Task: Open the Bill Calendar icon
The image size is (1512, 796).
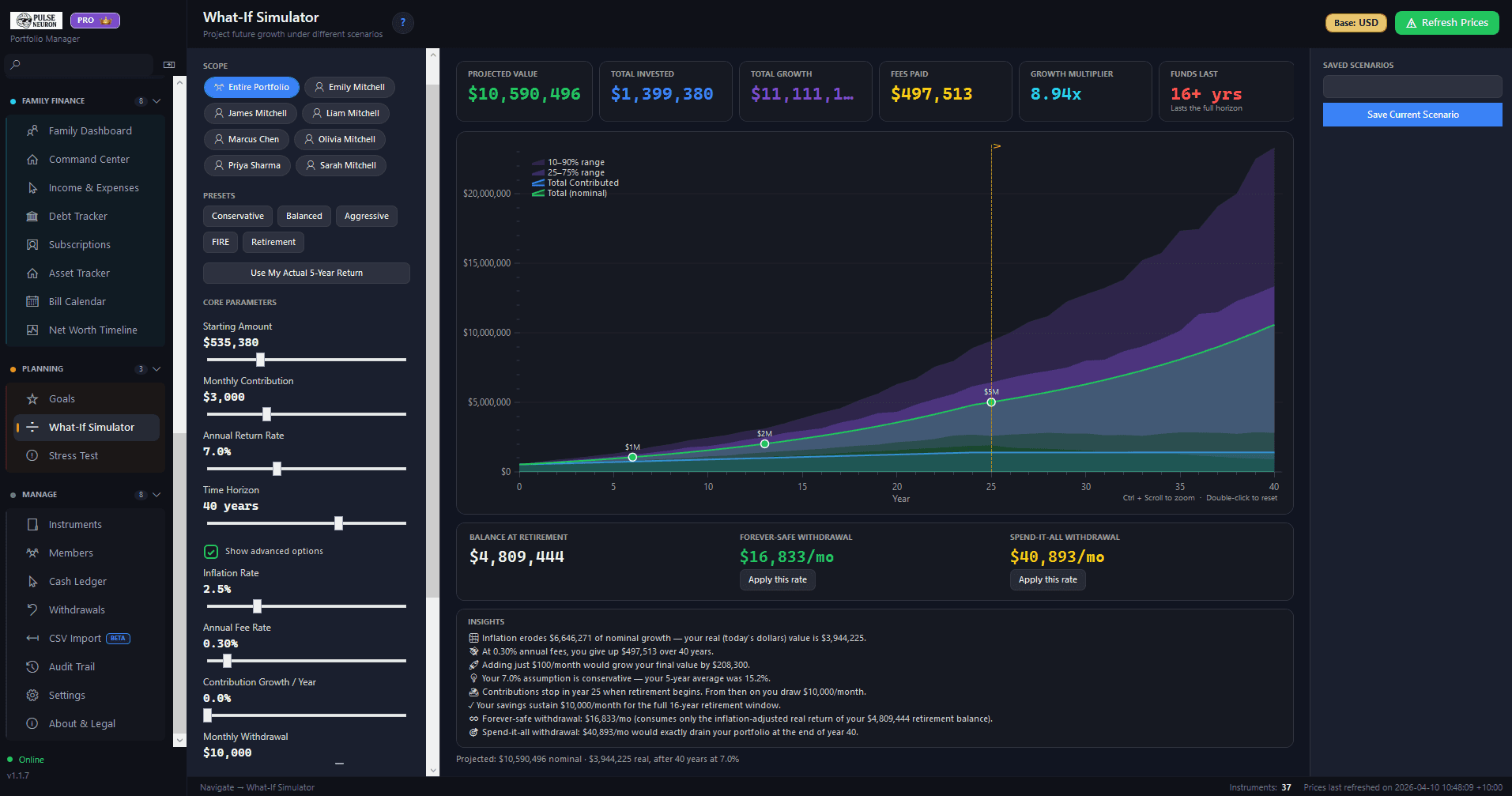Action: pyautogui.click(x=32, y=302)
